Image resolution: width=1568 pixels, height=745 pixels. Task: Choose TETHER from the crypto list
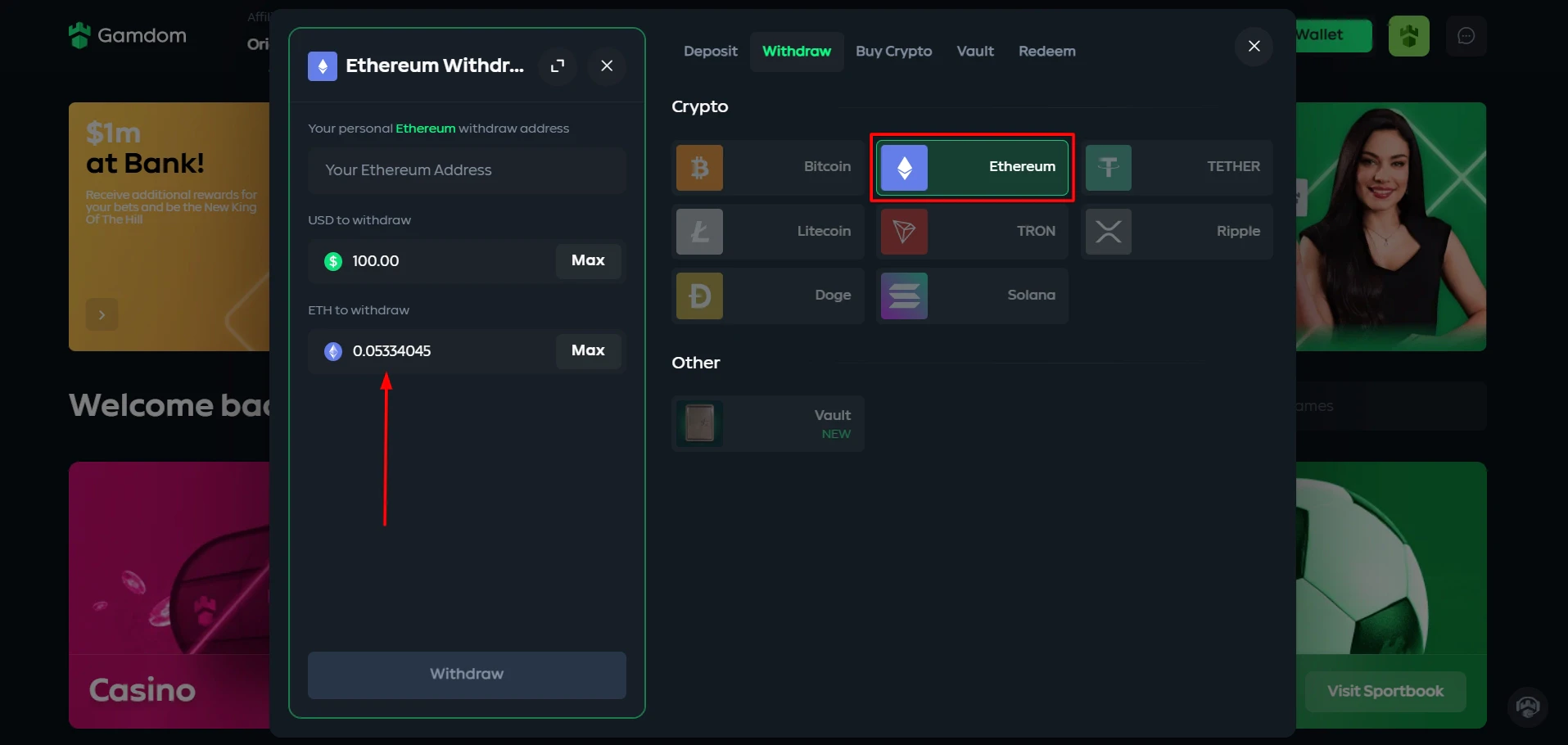click(x=1177, y=167)
